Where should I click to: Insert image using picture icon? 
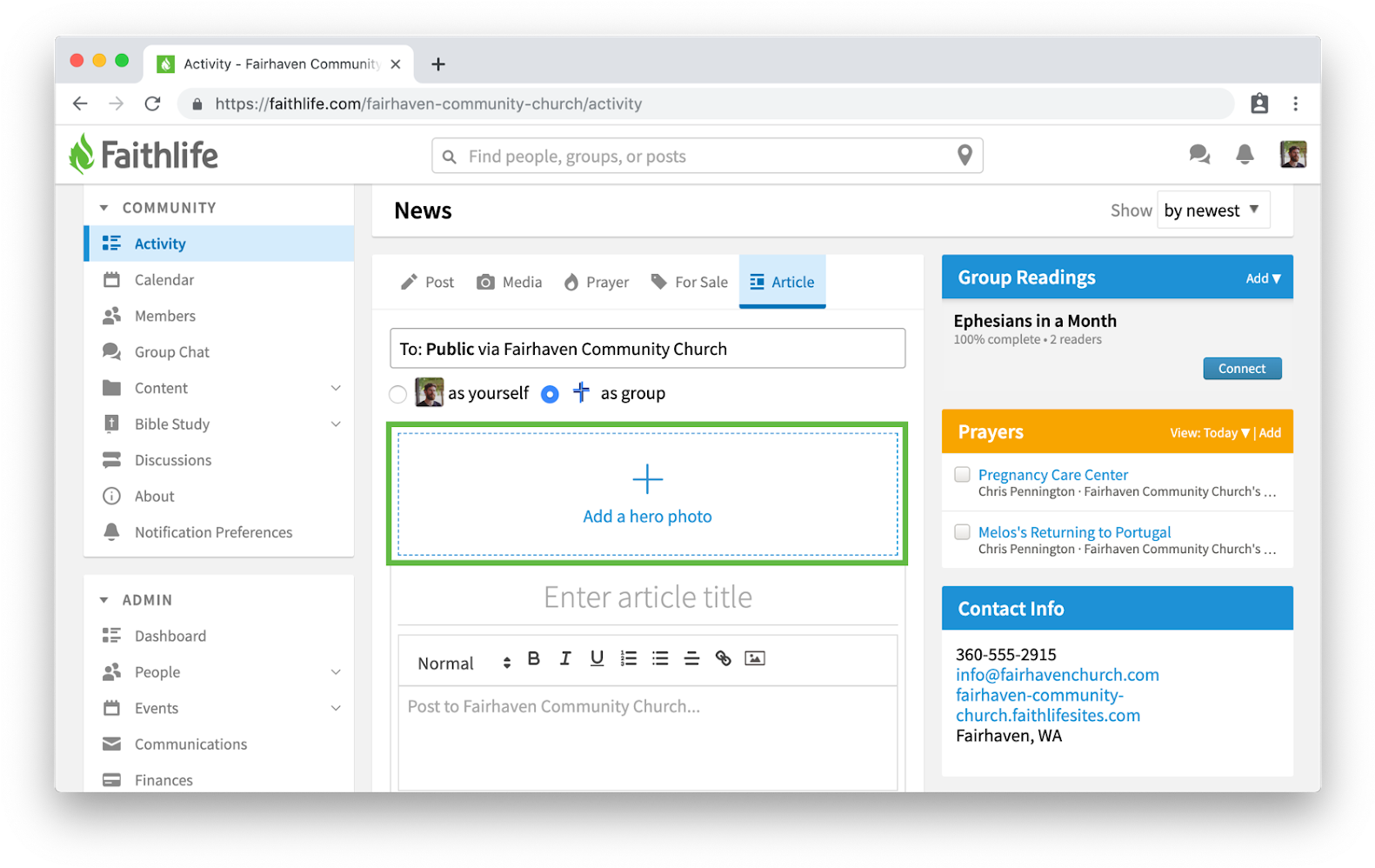755,658
